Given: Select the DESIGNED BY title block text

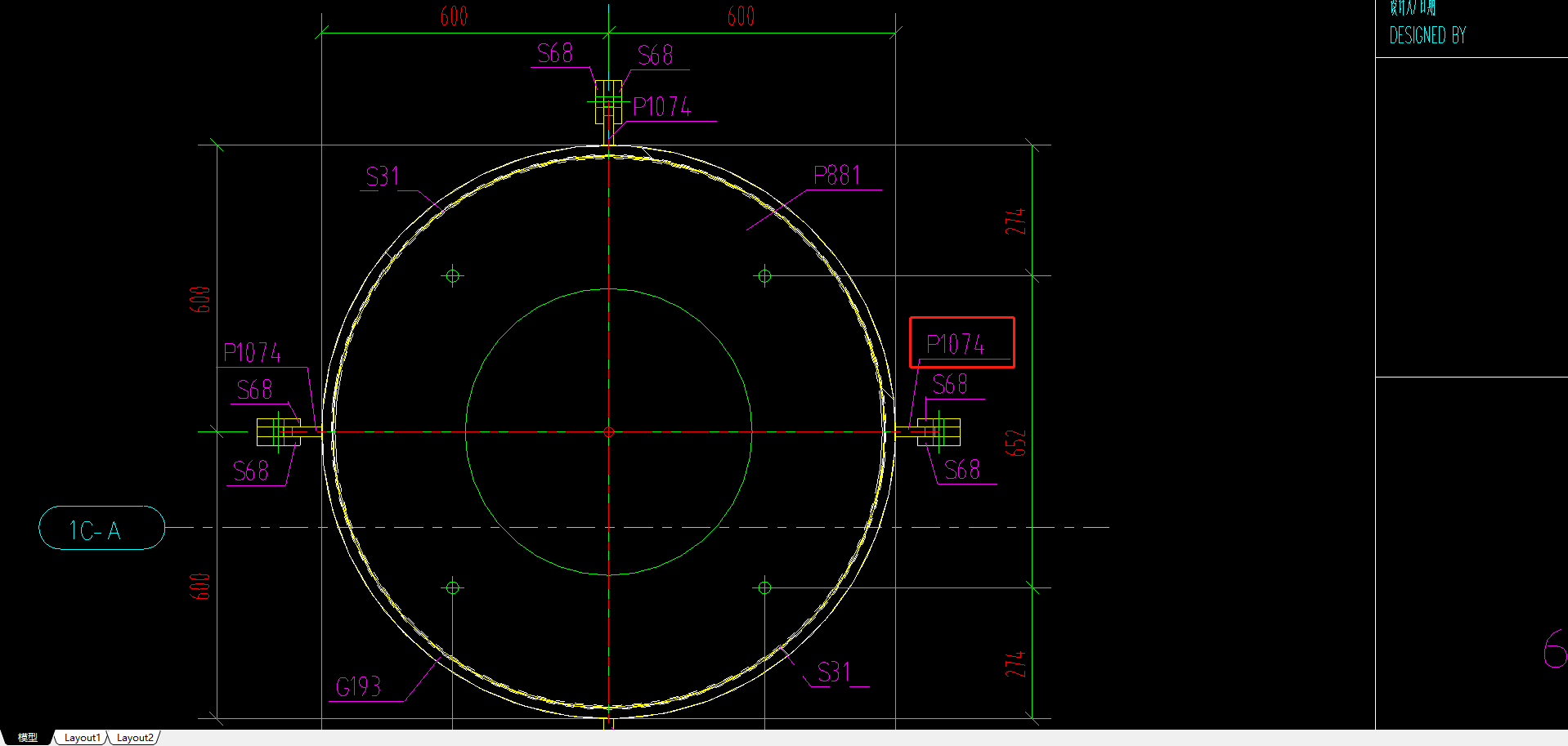Looking at the screenshot, I should tap(1427, 35).
